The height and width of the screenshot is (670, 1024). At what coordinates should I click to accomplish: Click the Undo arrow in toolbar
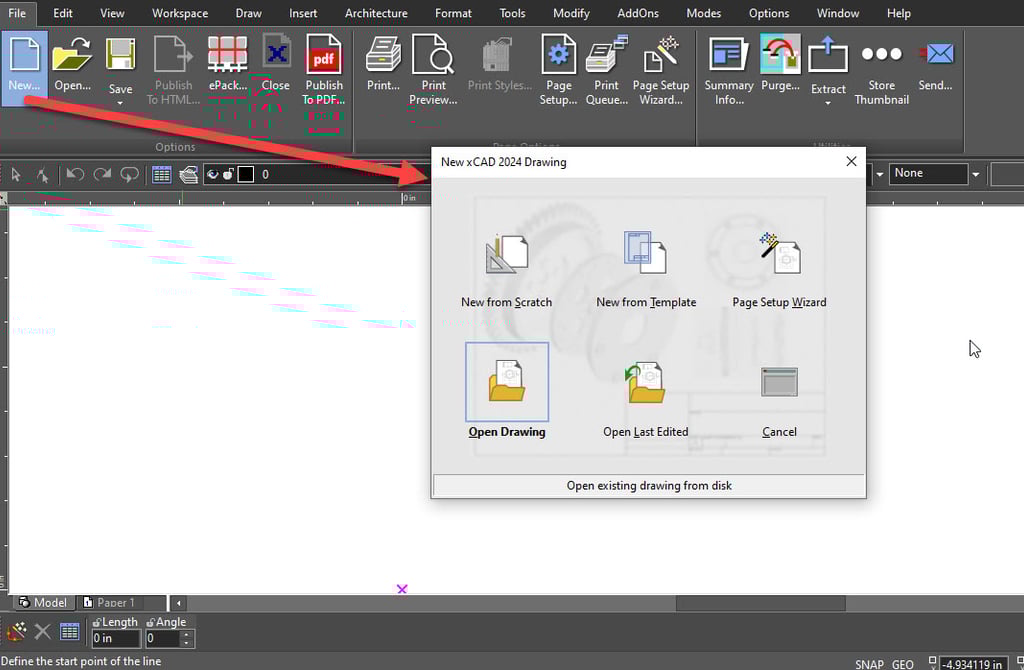click(75, 174)
